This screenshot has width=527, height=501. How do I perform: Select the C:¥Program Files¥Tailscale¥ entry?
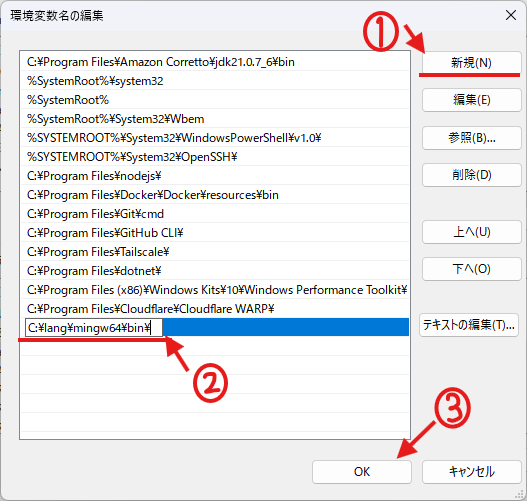215,252
